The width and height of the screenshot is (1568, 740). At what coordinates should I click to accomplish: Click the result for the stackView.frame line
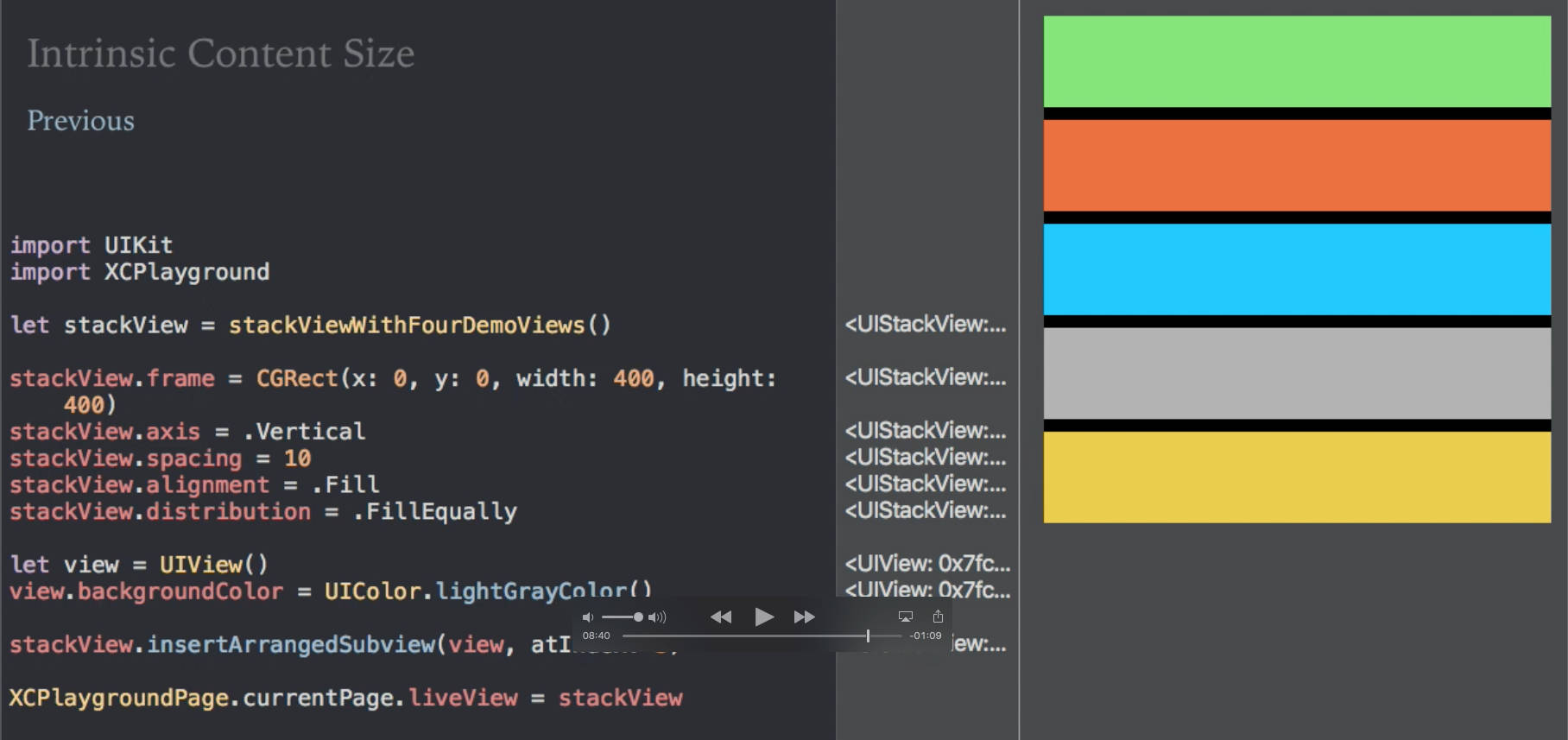(926, 377)
